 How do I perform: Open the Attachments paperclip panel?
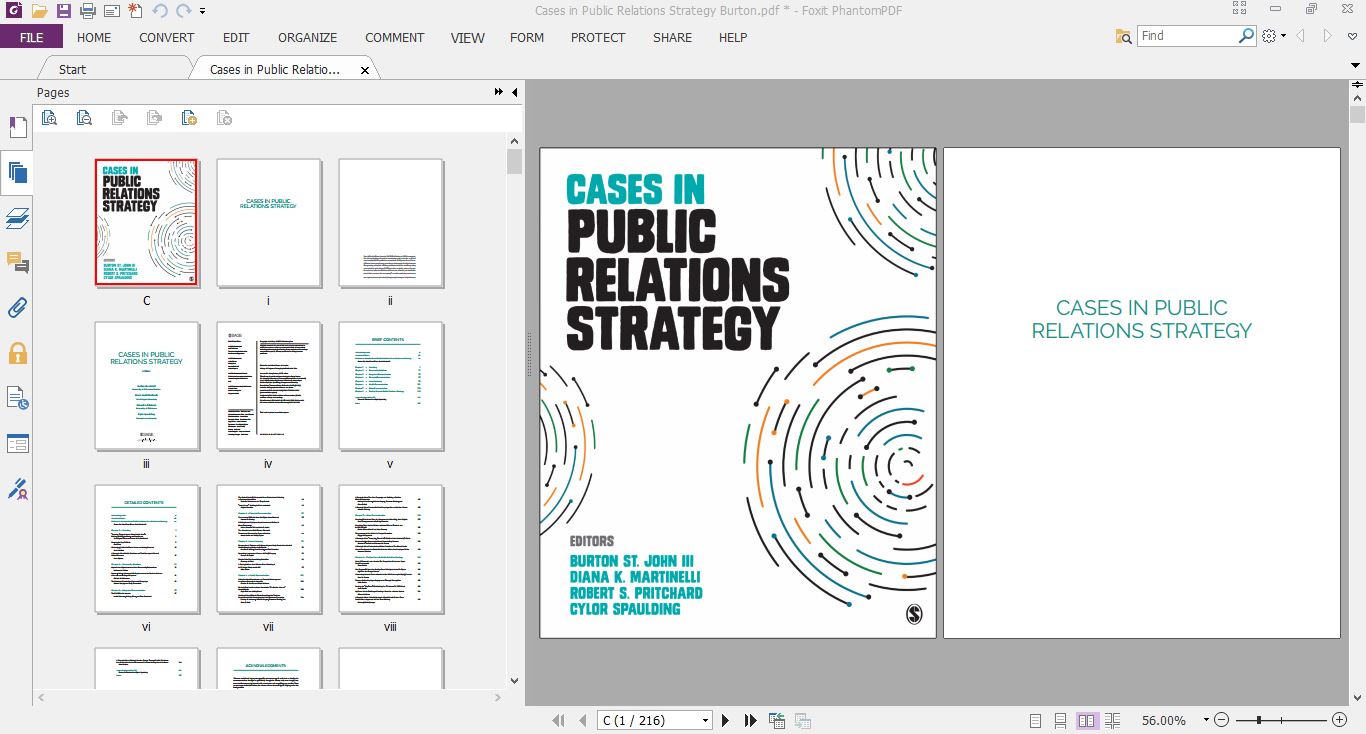[x=17, y=307]
